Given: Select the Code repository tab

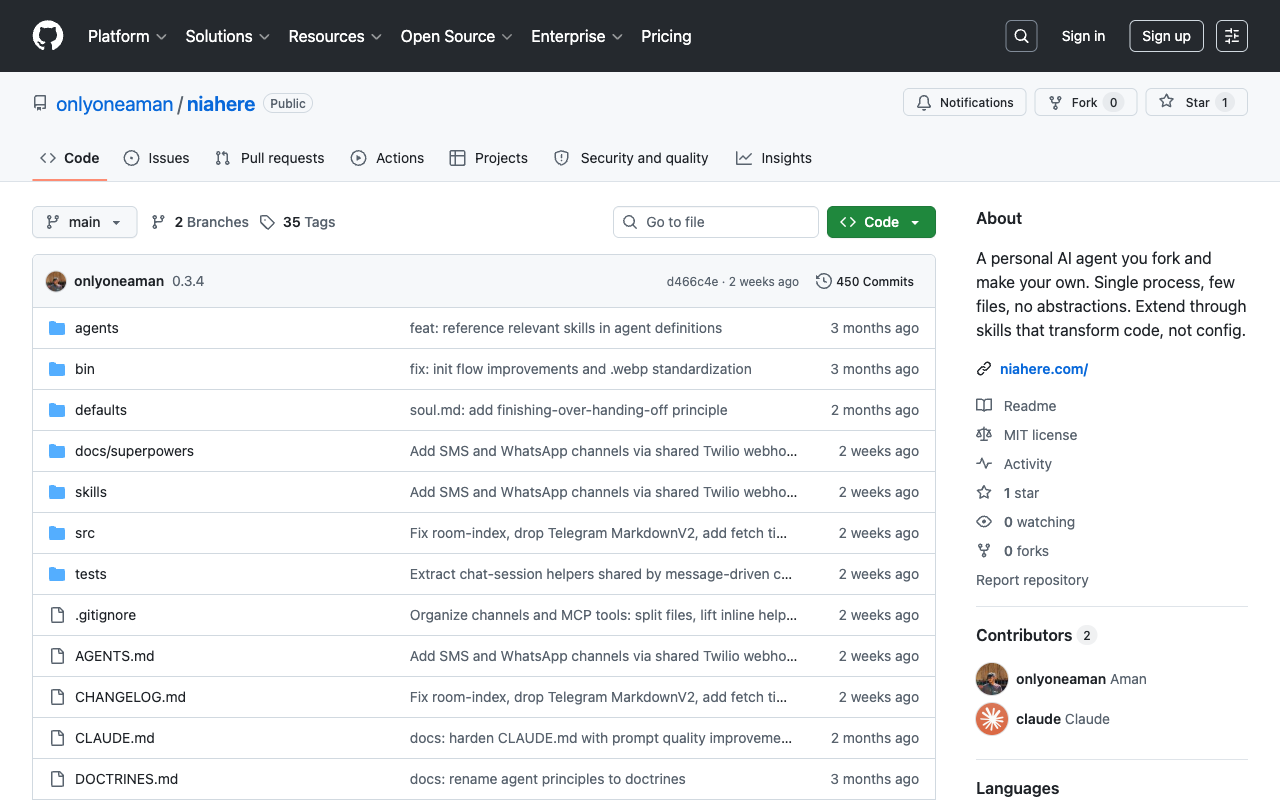Looking at the screenshot, I should 70,158.
